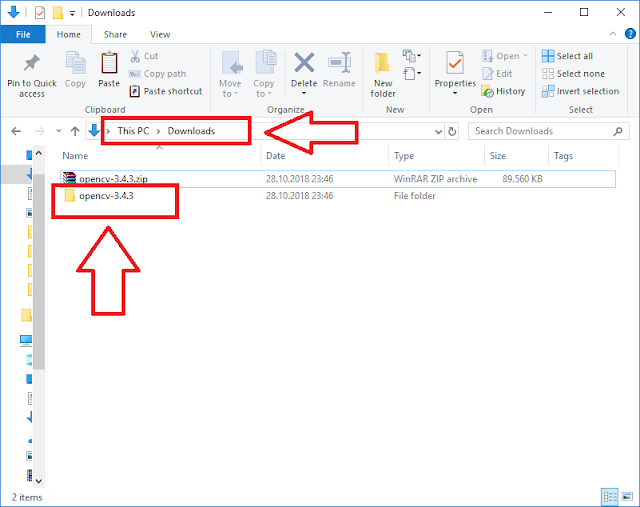The image size is (640, 507).
Task: Pin to Quick access
Action: point(32,76)
